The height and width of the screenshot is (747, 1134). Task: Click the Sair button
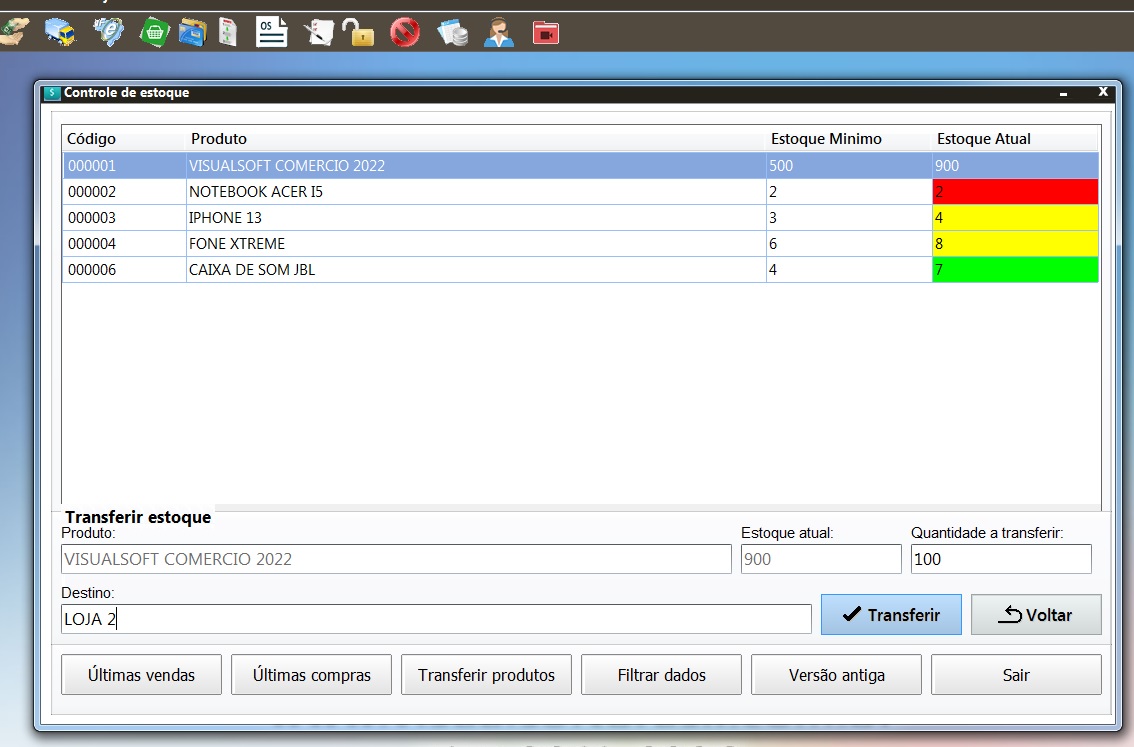tap(1016, 675)
